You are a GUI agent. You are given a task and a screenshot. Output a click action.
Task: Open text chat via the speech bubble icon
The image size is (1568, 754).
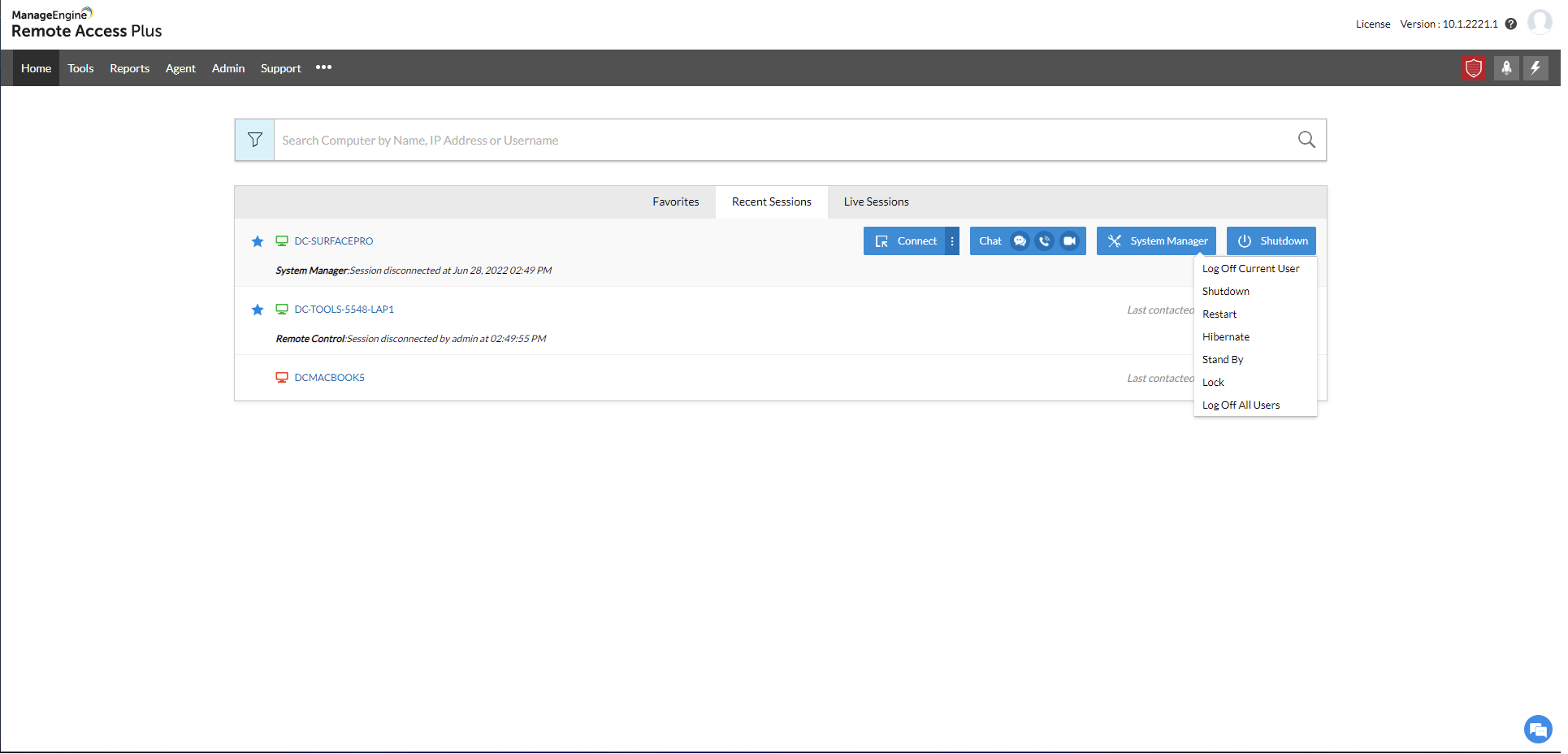(x=1020, y=240)
